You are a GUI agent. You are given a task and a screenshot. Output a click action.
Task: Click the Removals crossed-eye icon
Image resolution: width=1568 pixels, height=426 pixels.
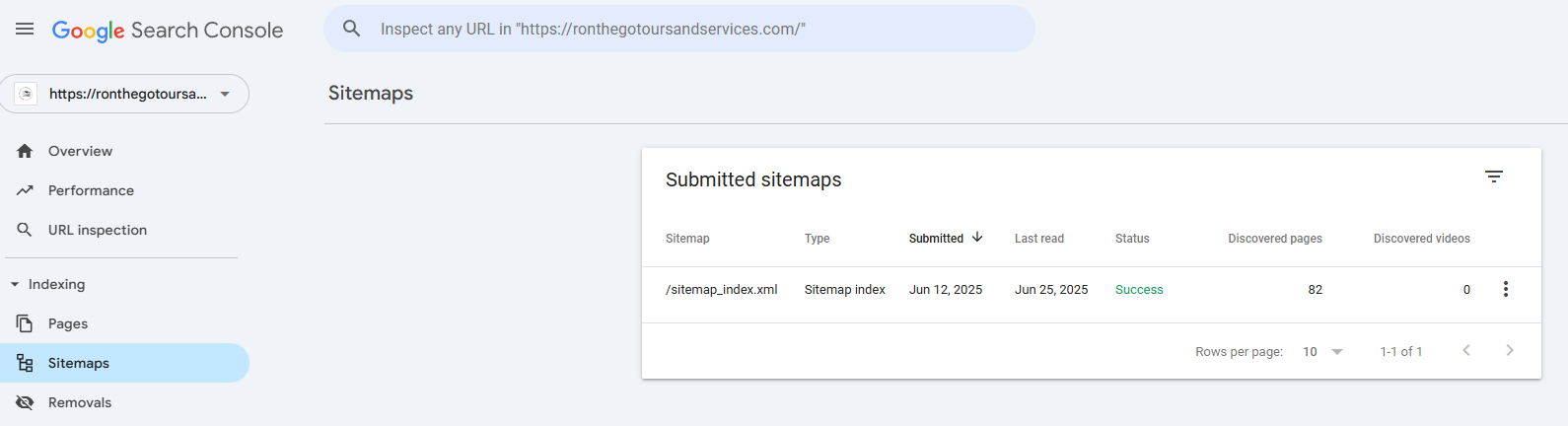(x=25, y=402)
